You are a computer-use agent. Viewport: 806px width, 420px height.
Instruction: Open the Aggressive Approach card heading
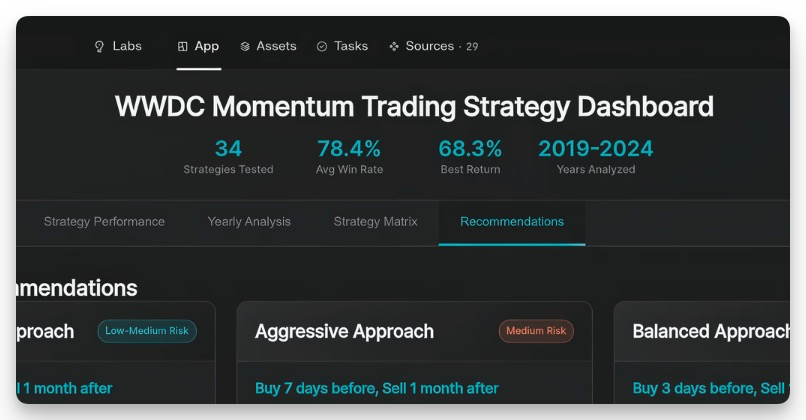pyautogui.click(x=344, y=331)
